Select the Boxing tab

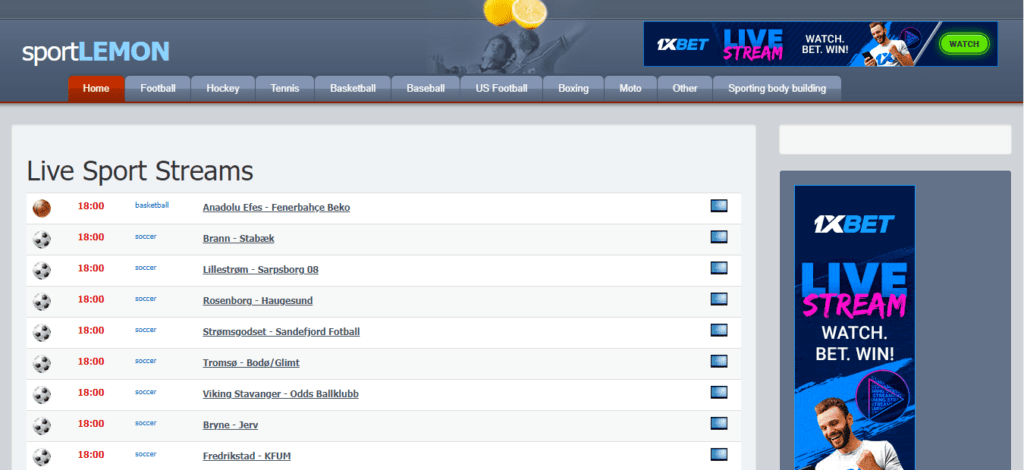coord(573,89)
